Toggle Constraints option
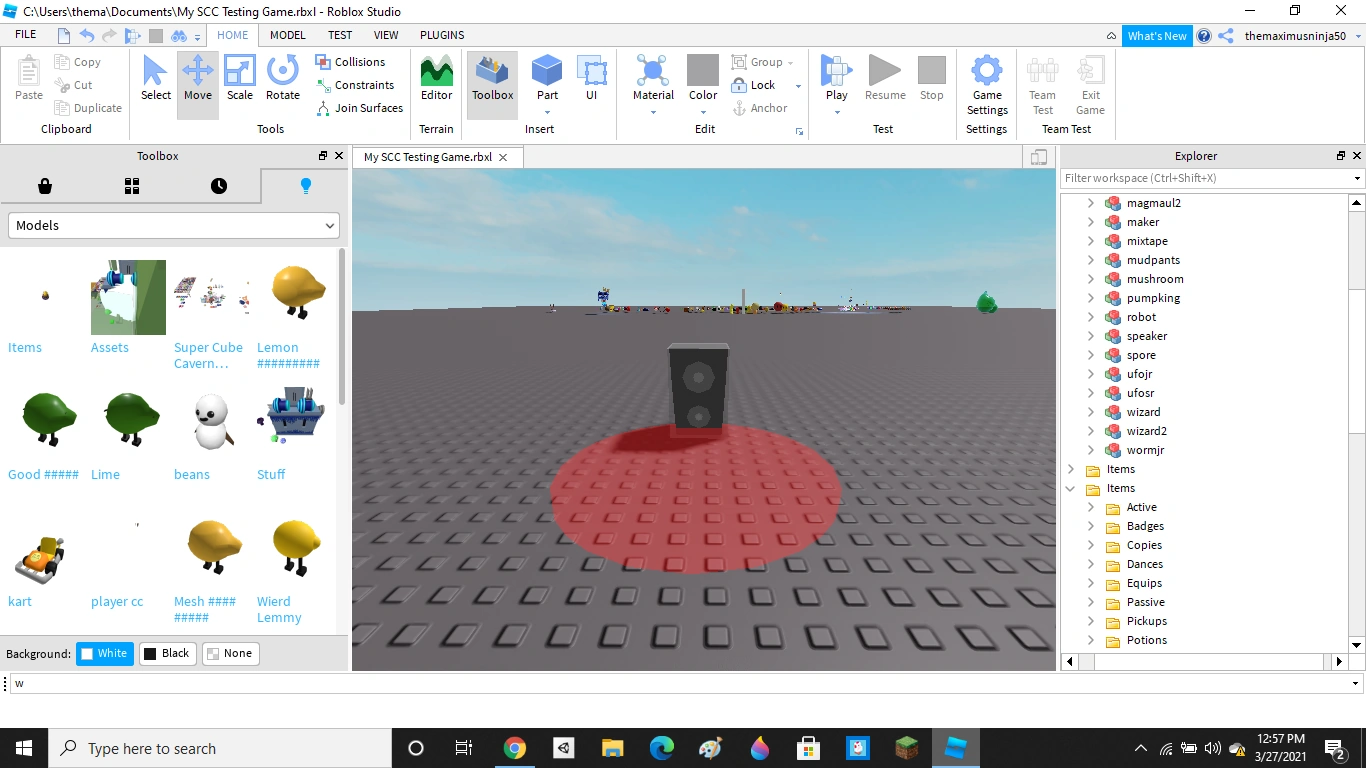This screenshot has height=768, width=1366. point(356,85)
